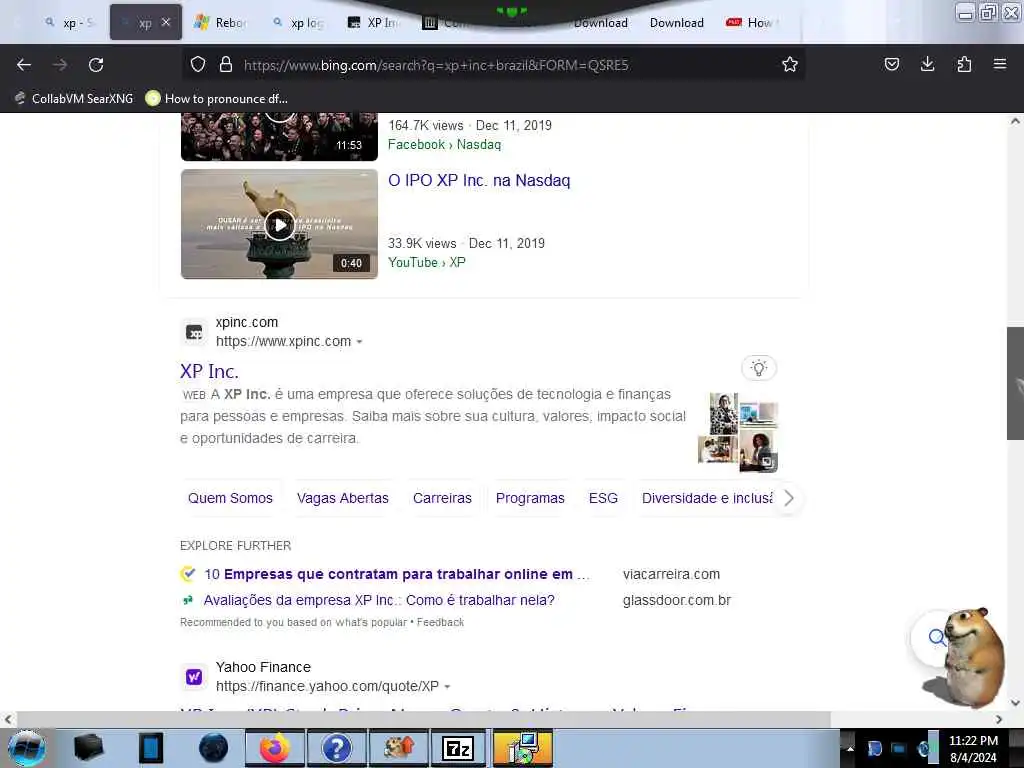This screenshot has height=768, width=1024.
Task: Click the horizontal scrollbar thumb
Action: pos(423,719)
